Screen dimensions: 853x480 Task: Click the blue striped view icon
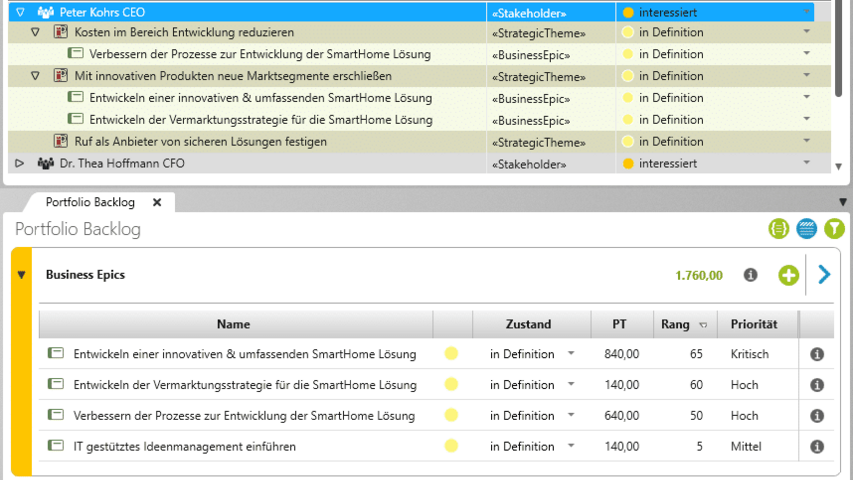click(x=806, y=229)
